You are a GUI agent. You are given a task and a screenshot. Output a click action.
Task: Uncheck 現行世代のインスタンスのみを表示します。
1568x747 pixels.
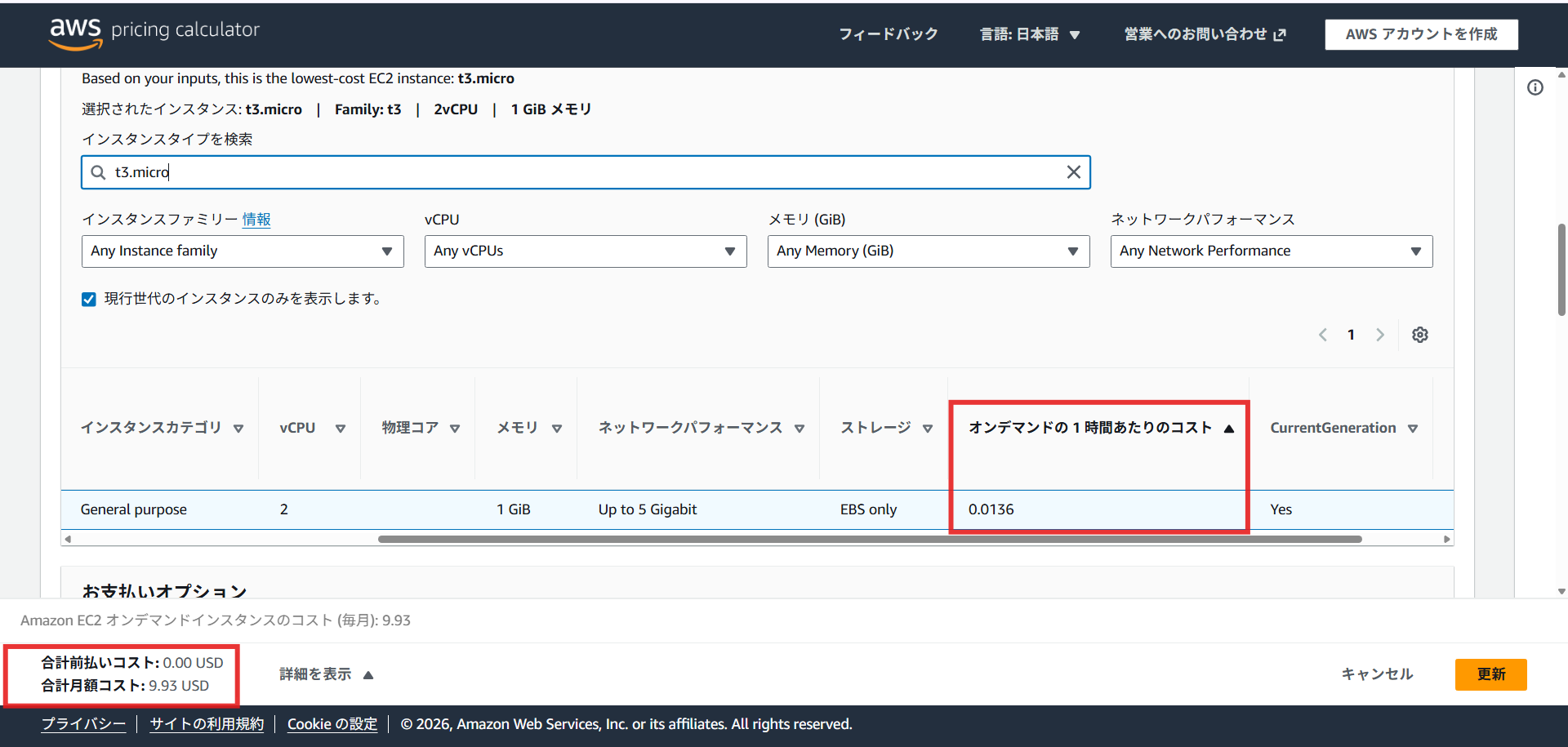click(88, 299)
